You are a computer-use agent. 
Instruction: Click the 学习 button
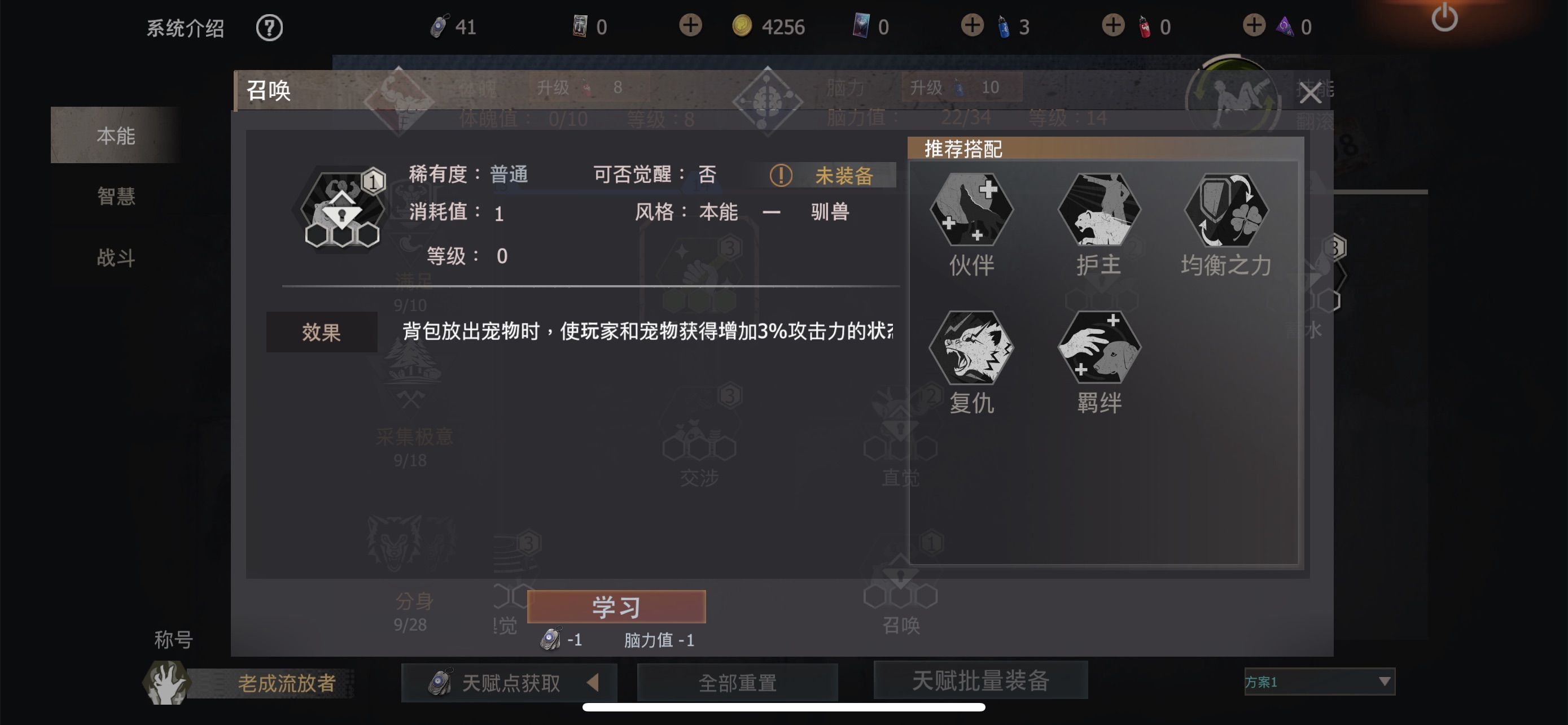(616, 606)
